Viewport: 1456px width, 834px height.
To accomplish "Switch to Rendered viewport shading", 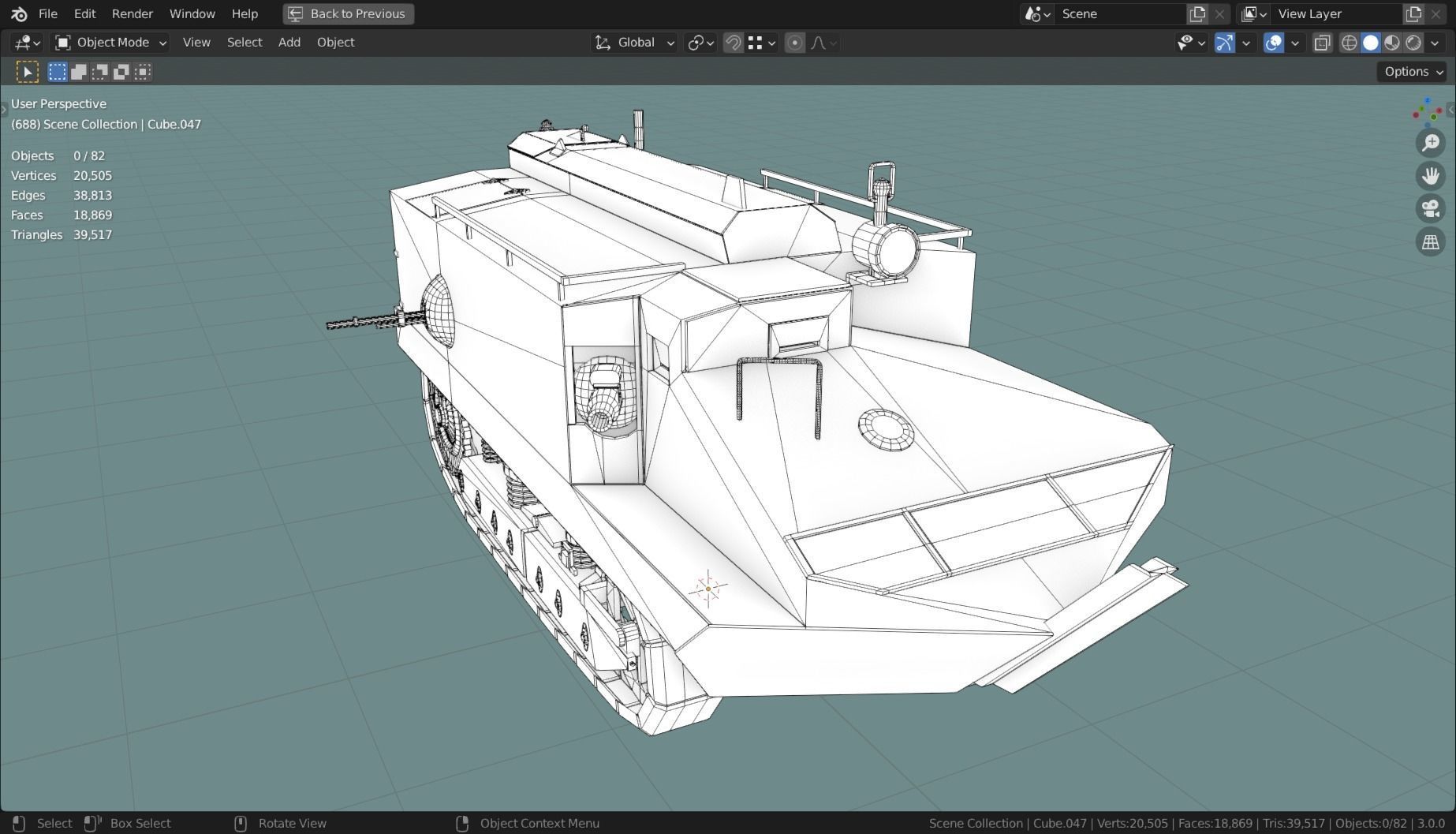I will (1413, 43).
